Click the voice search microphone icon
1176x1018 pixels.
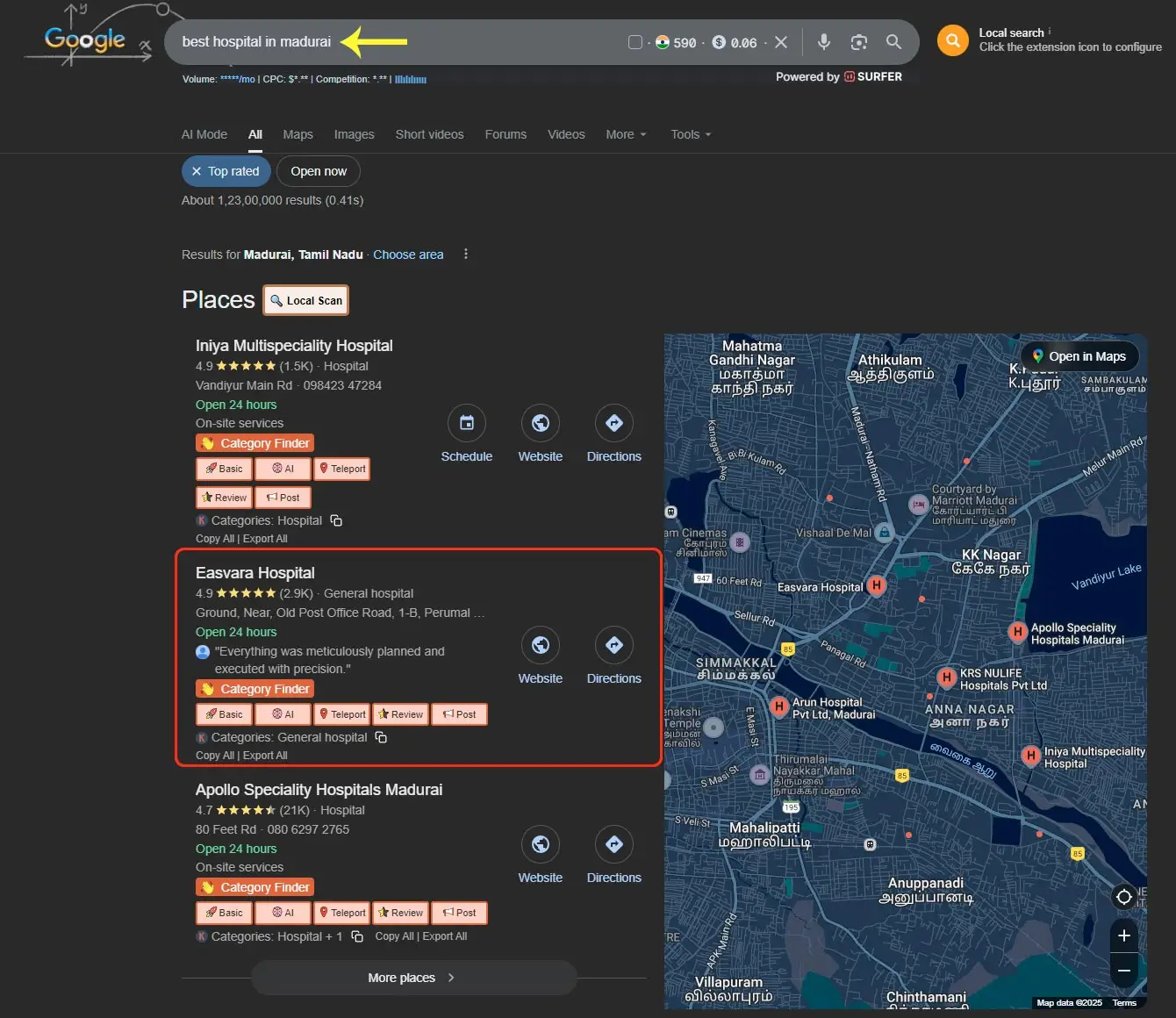[823, 42]
